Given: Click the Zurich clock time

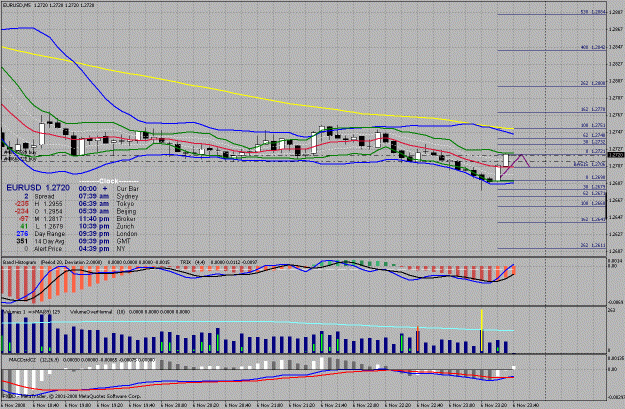Looking at the screenshot, I should coord(94,226).
